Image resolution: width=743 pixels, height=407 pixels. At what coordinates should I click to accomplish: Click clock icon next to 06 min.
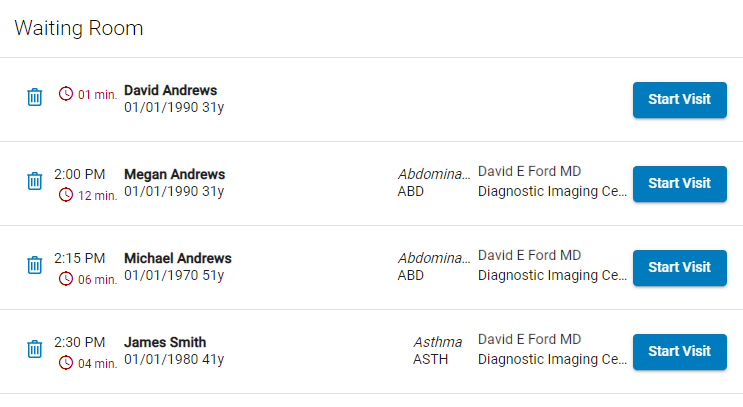coord(66,279)
